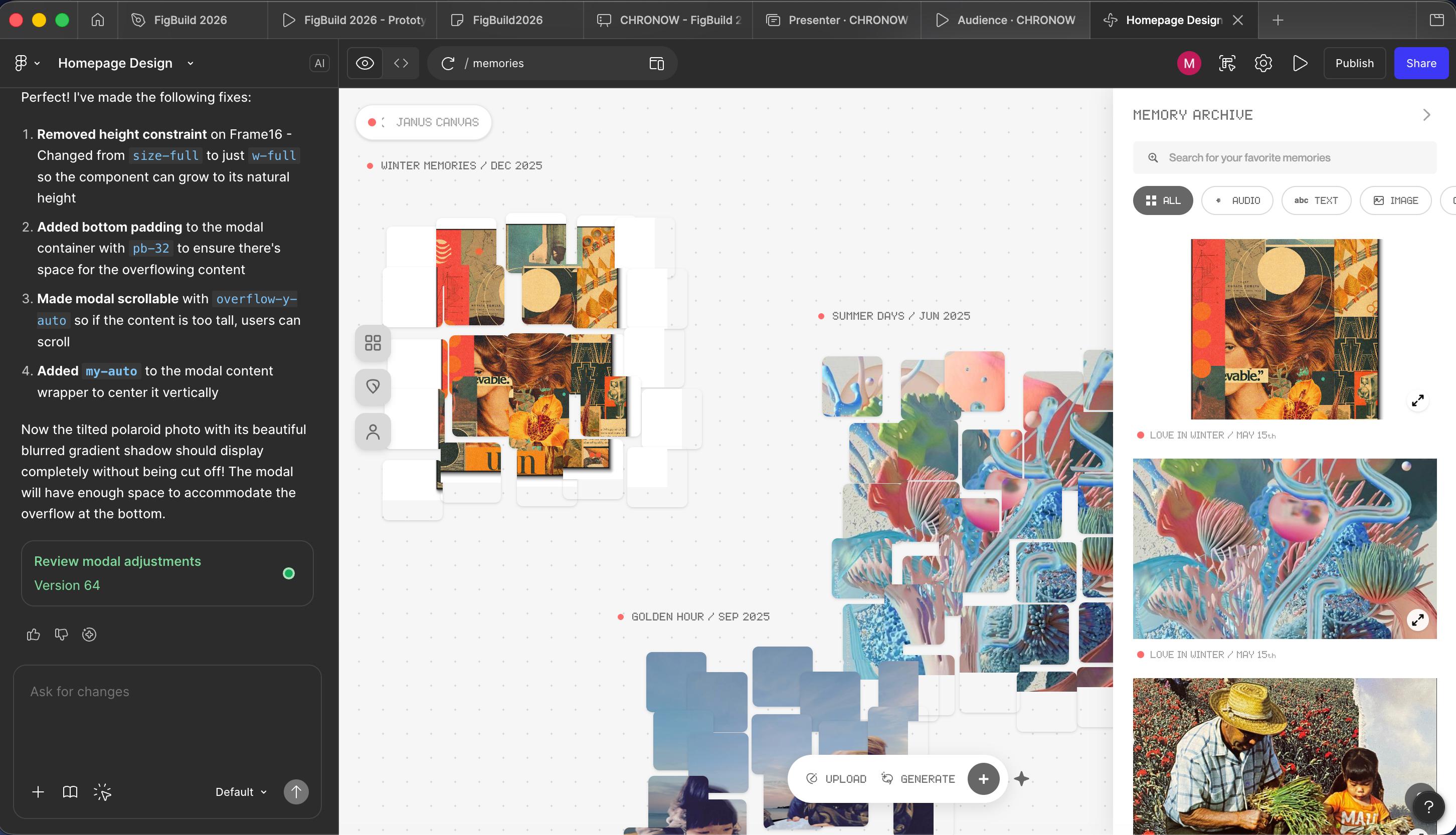Expand the first Love in Winter image

click(x=1417, y=400)
